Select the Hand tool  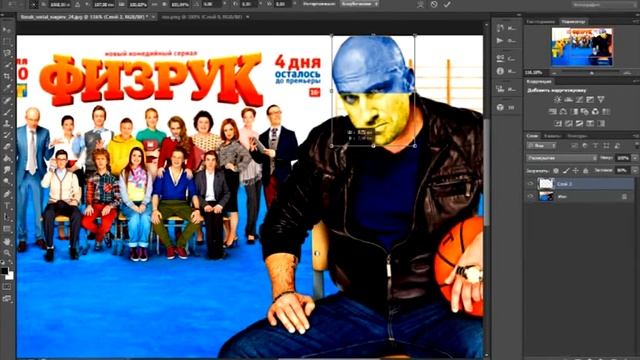point(7,242)
